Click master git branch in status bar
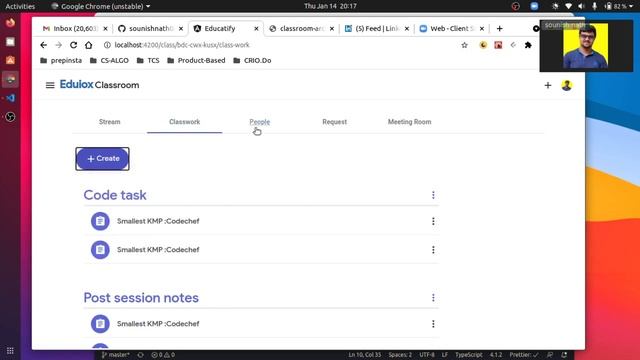This screenshot has height=360, width=640. click(116, 355)
